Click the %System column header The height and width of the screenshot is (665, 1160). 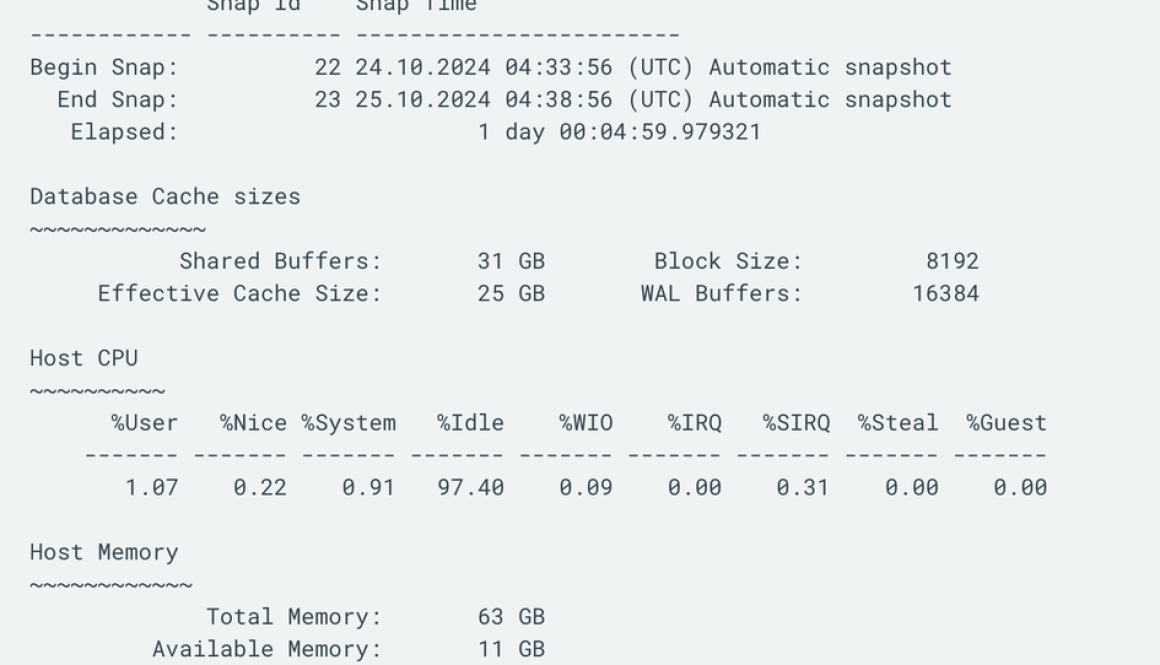point(349,423)
